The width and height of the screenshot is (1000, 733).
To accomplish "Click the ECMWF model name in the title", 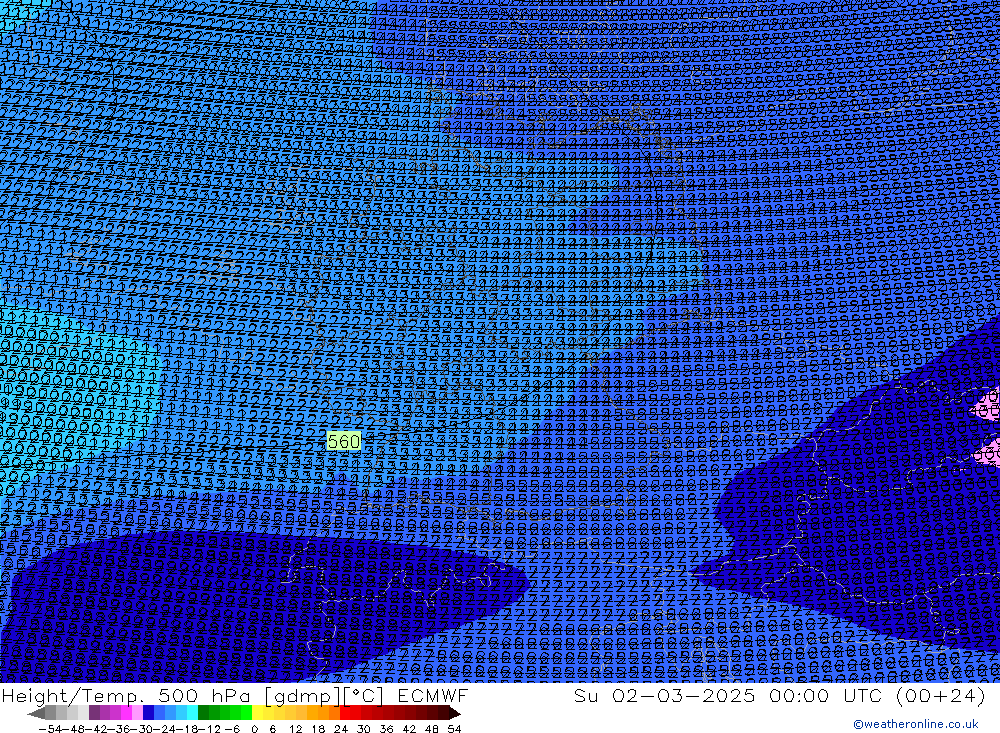I will coord(433,695).
